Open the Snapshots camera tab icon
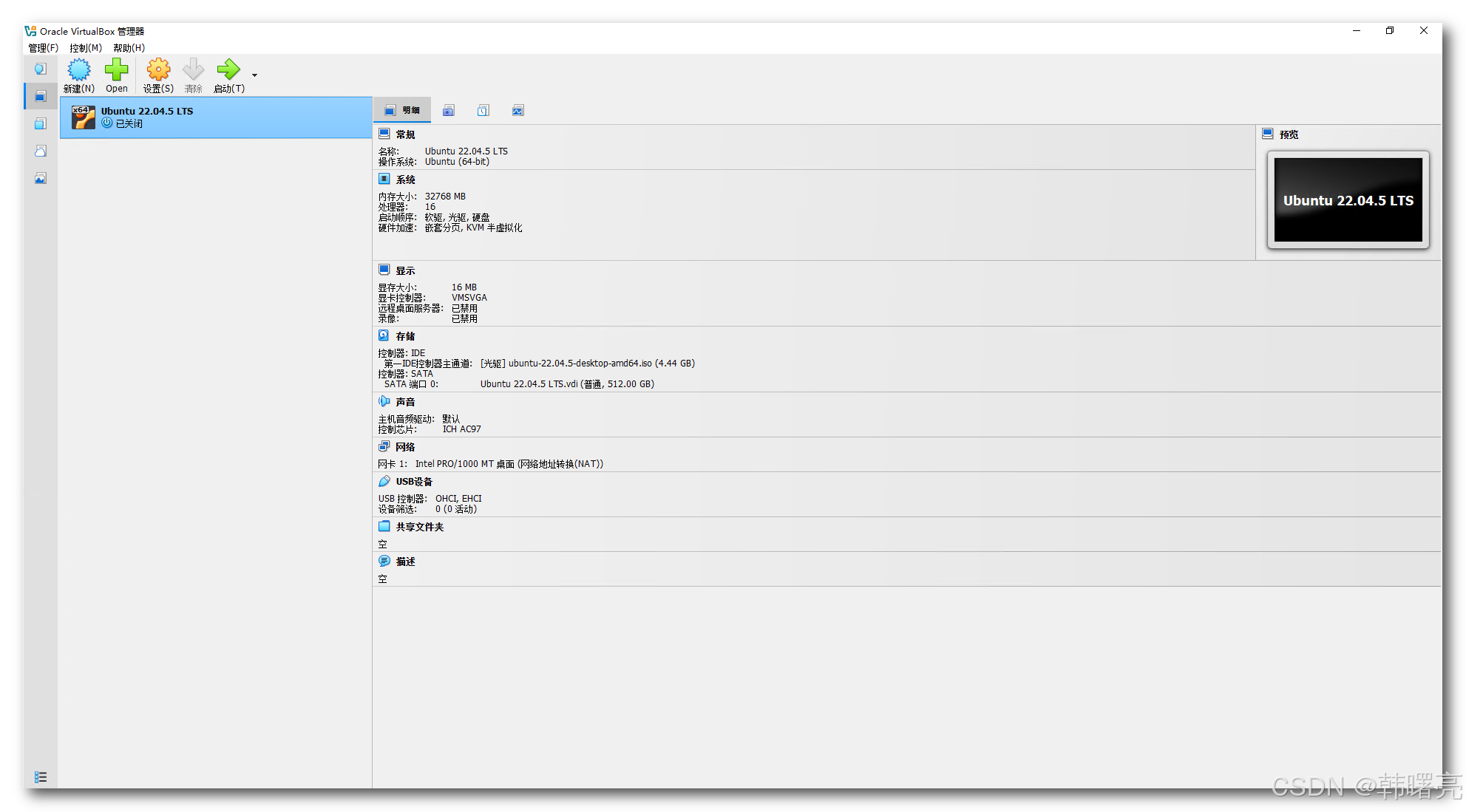This screenshot has width=1466, height=812. click(449, 109)
